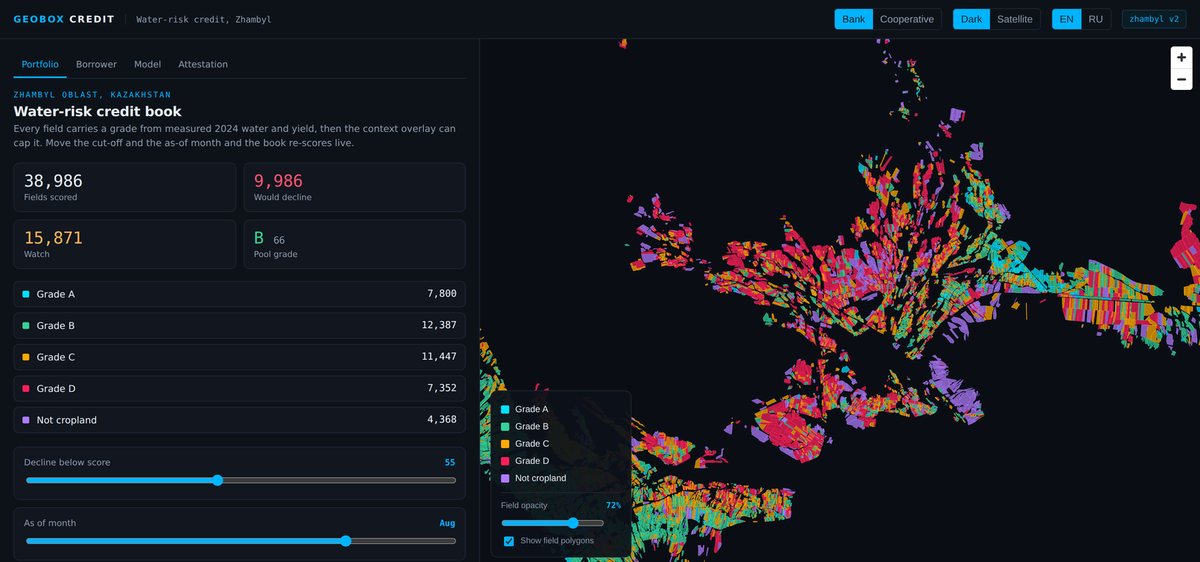
Task: Click the purple Not cropland swatch in map legend
Action: (x=505, y=478)
